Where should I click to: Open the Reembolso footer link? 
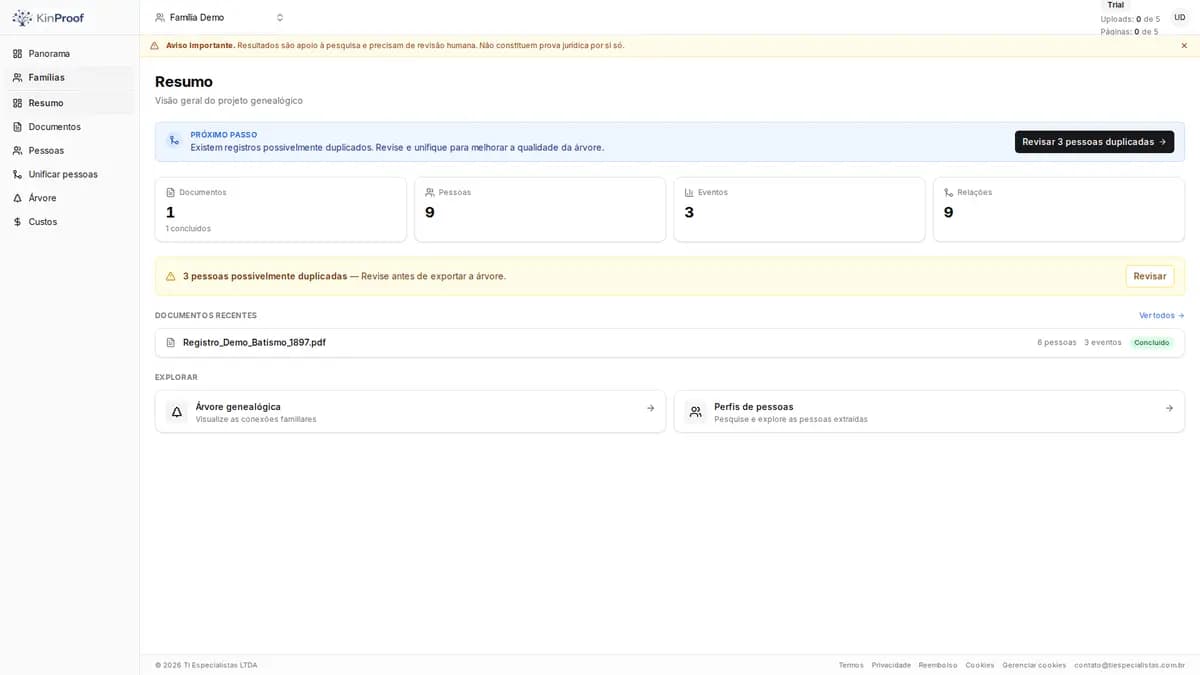(938, 665)
